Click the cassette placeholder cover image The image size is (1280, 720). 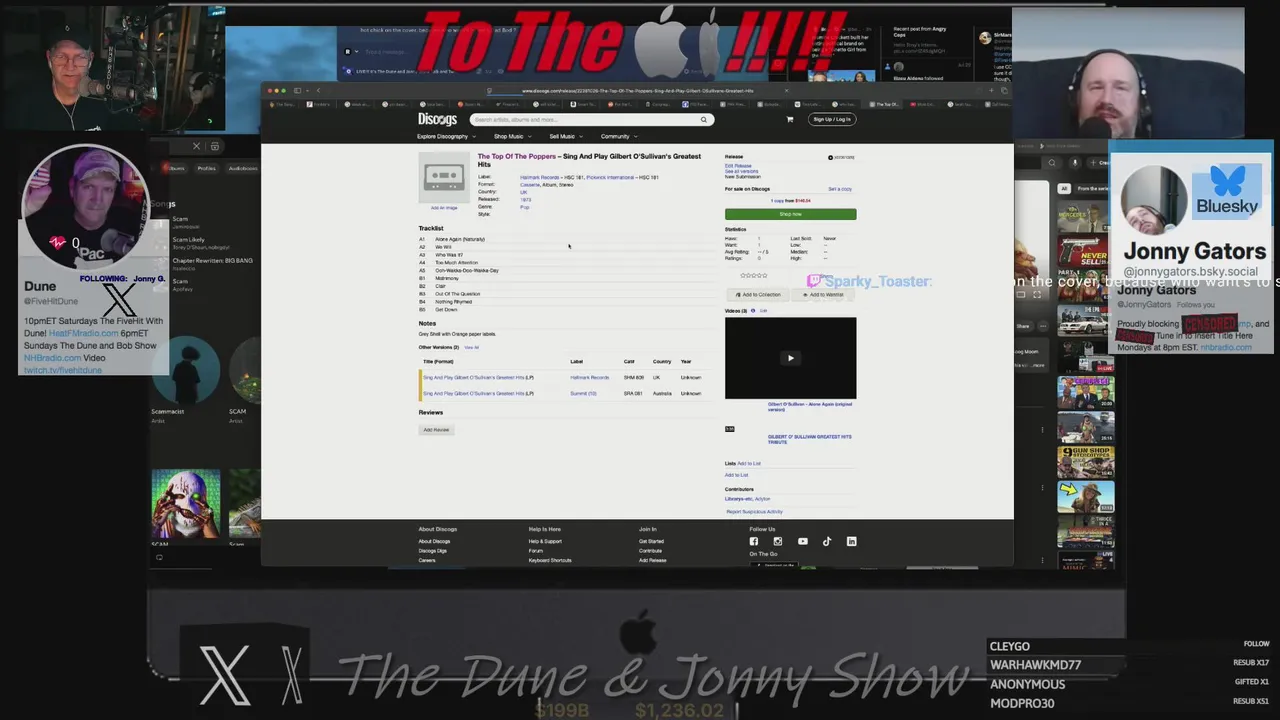[444, 178]
